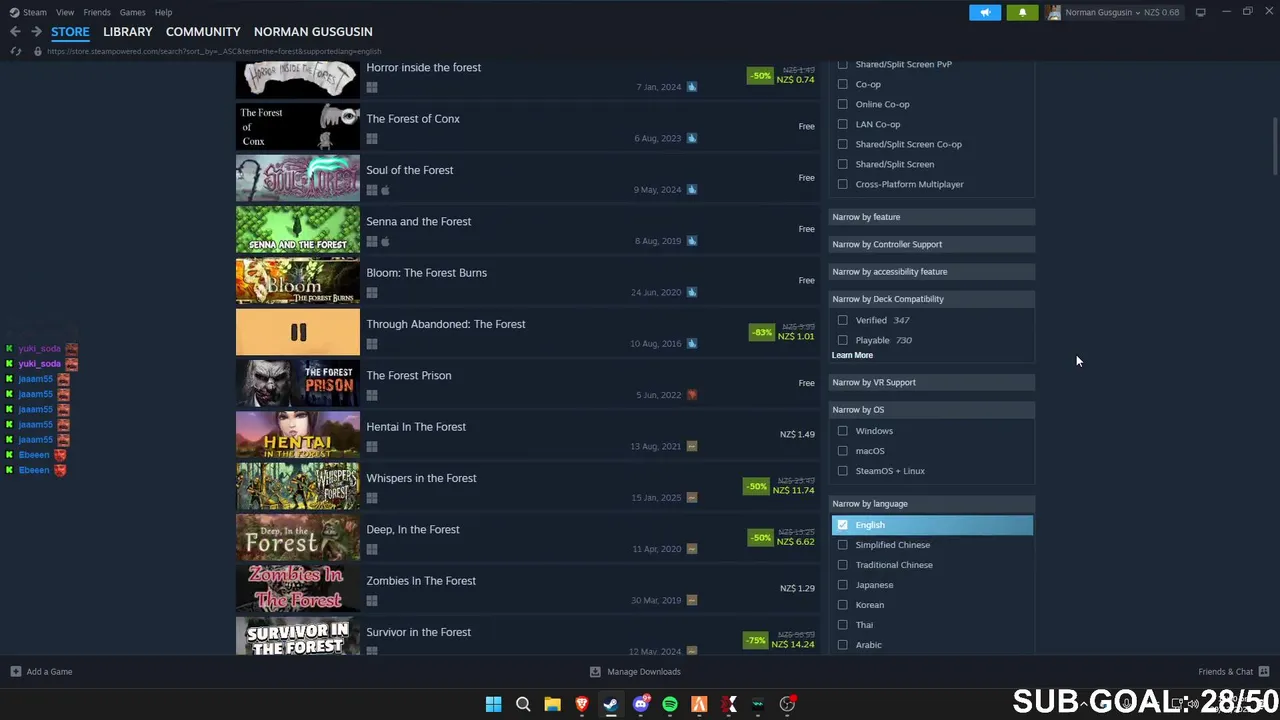Enable the Verified Deck compatibility filter
The height and width of the screenshot is (720, 1280).
click(x=842, y=320)
